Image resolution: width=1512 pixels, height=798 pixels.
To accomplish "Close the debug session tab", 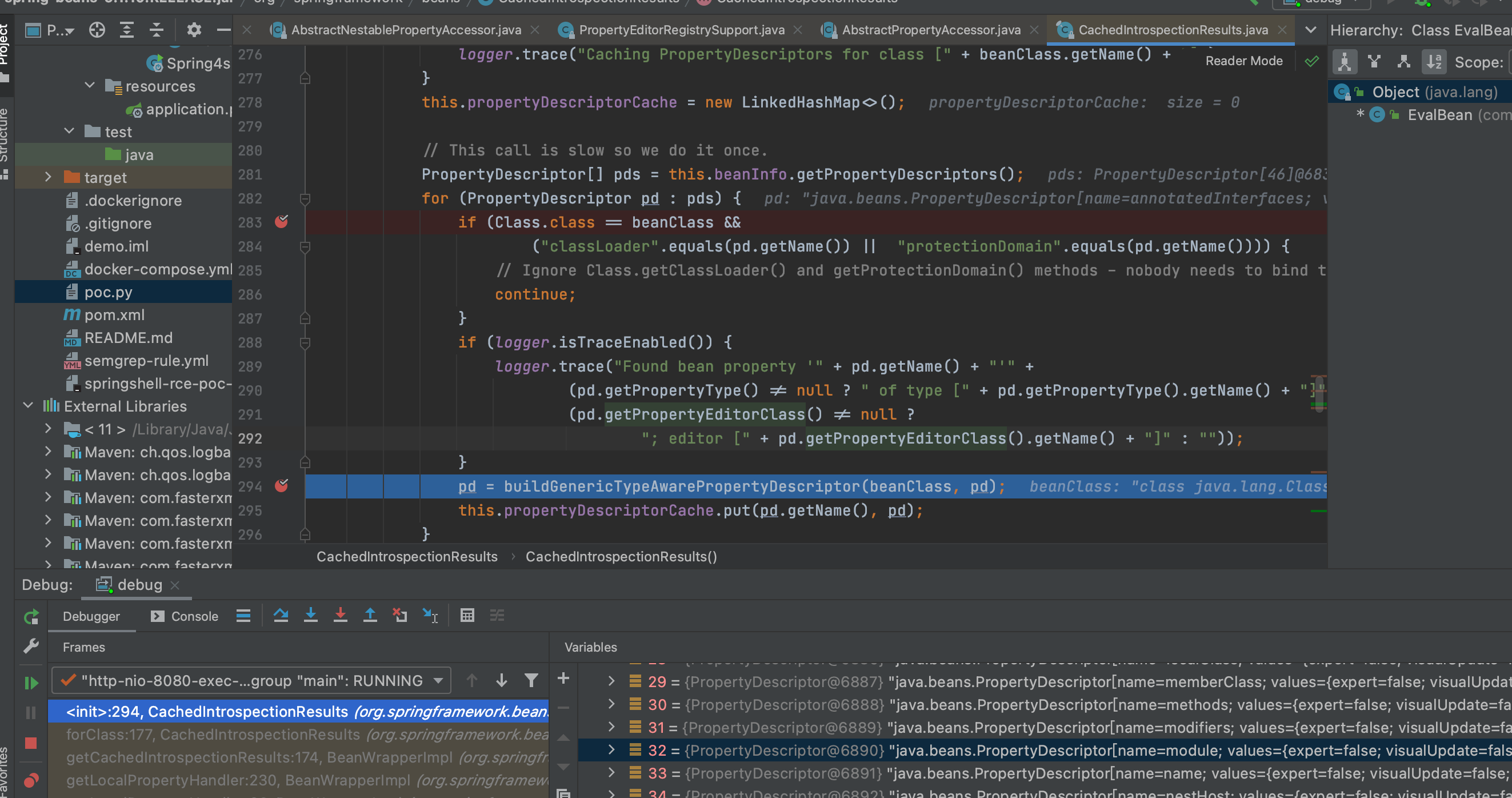I will pyautogui.click(x=174, y=585).
